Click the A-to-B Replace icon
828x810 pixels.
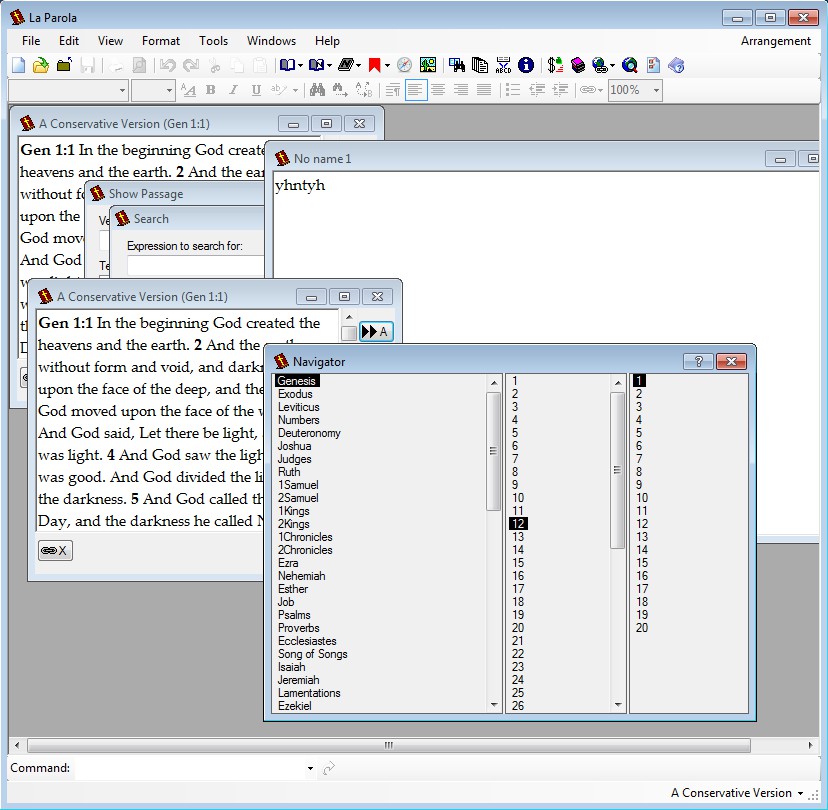click(364, 90)
